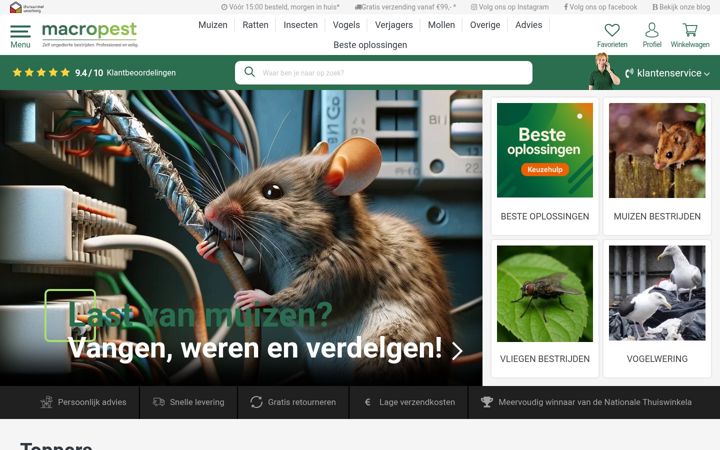Screen dimensions: 720x450
Task: Click the phone icon beside klantenservice
Action: tap(629, 73)
